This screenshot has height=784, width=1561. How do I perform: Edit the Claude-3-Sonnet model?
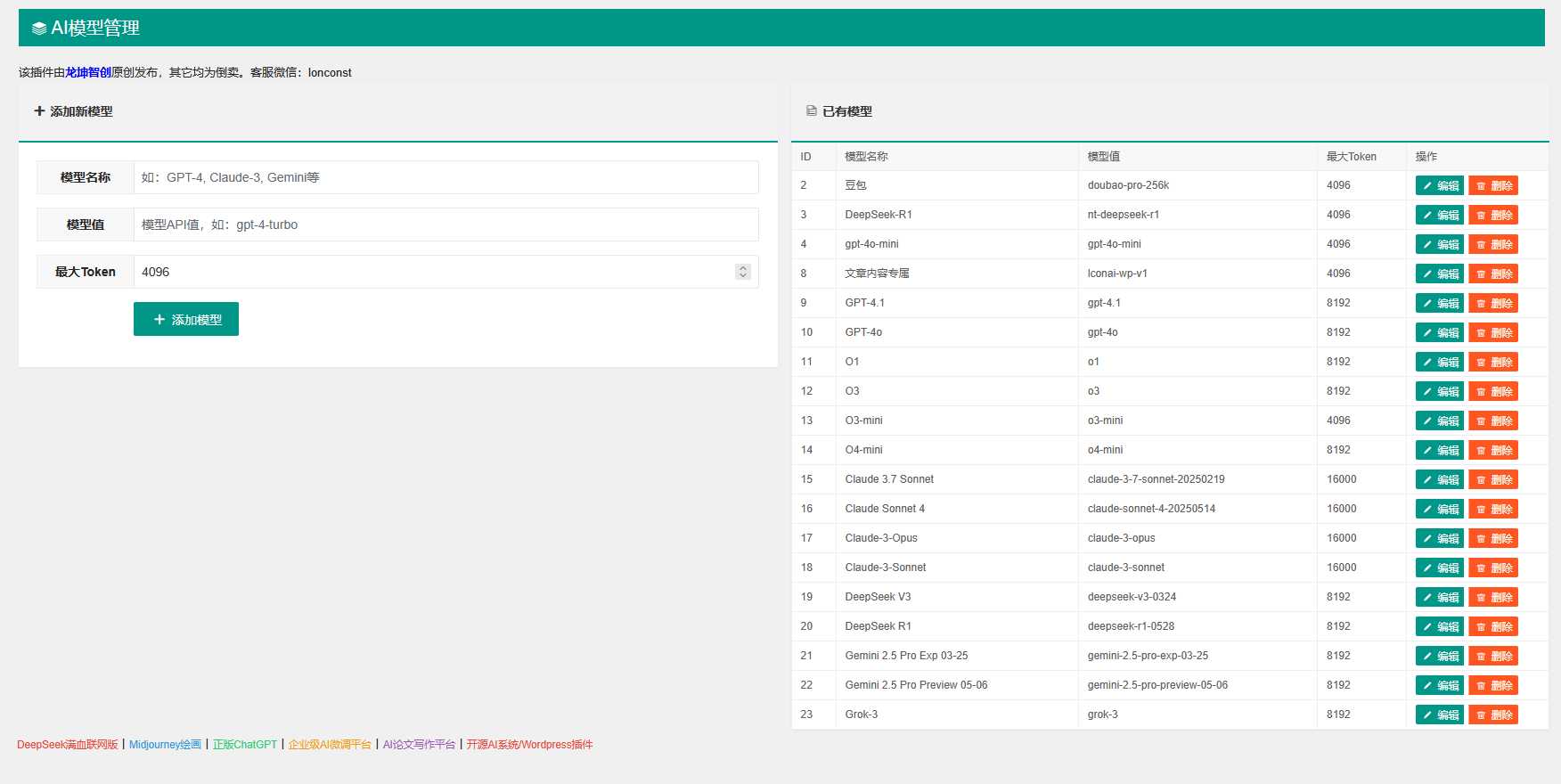[1439, 568]
